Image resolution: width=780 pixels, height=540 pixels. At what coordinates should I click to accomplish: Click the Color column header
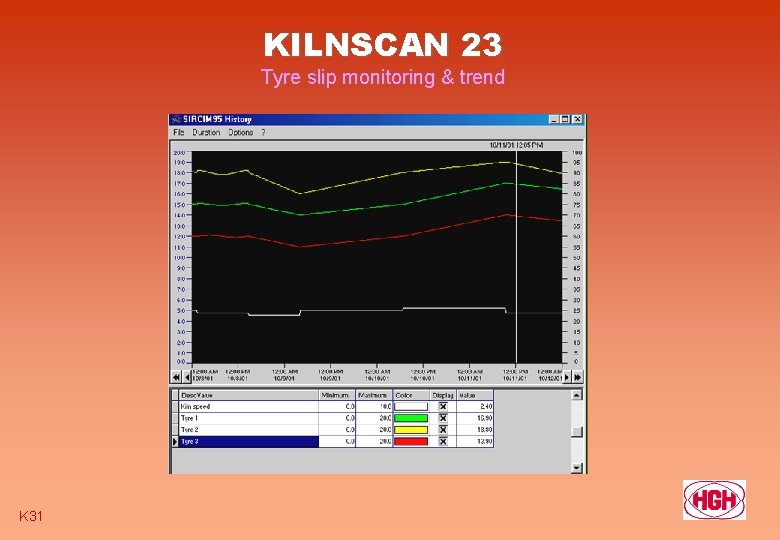click(x=411, y=395)
